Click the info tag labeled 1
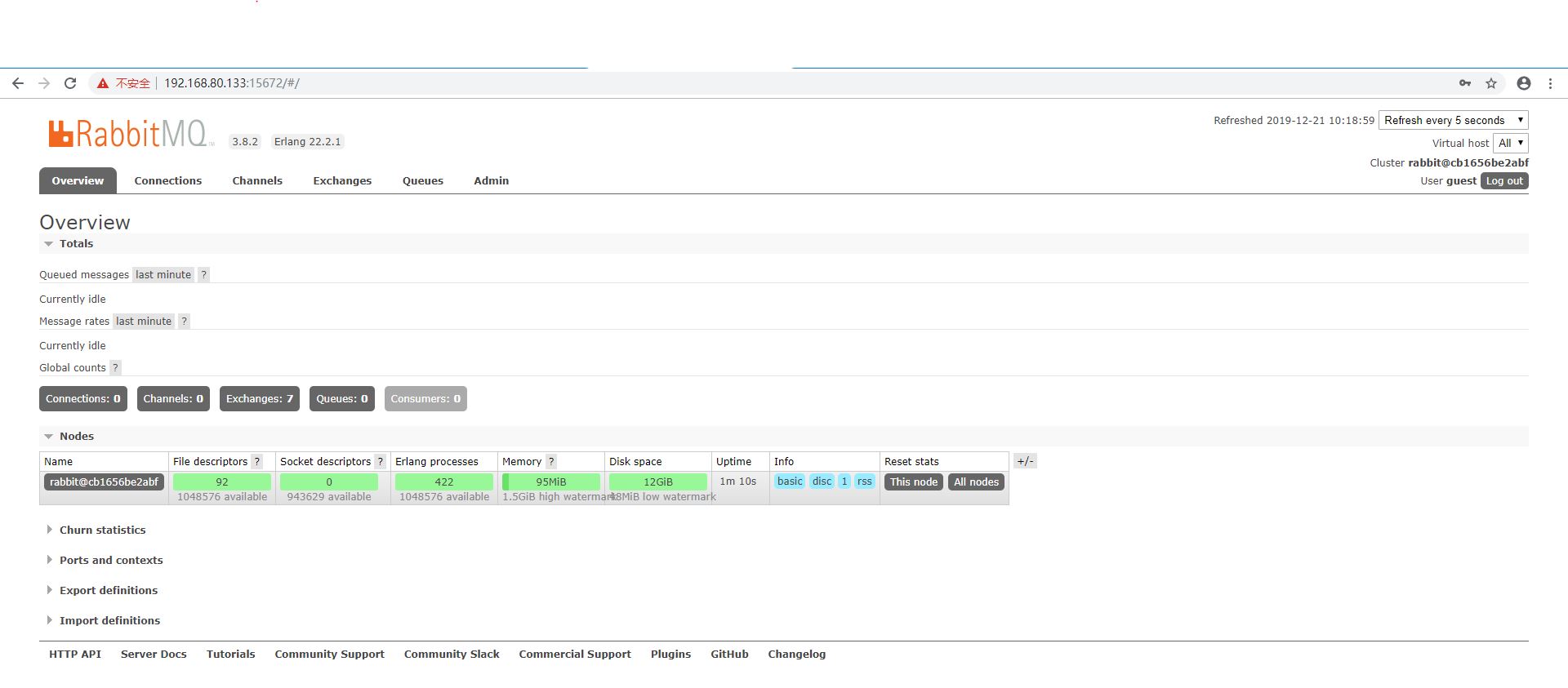1568x688 pixels. (844, 482)
